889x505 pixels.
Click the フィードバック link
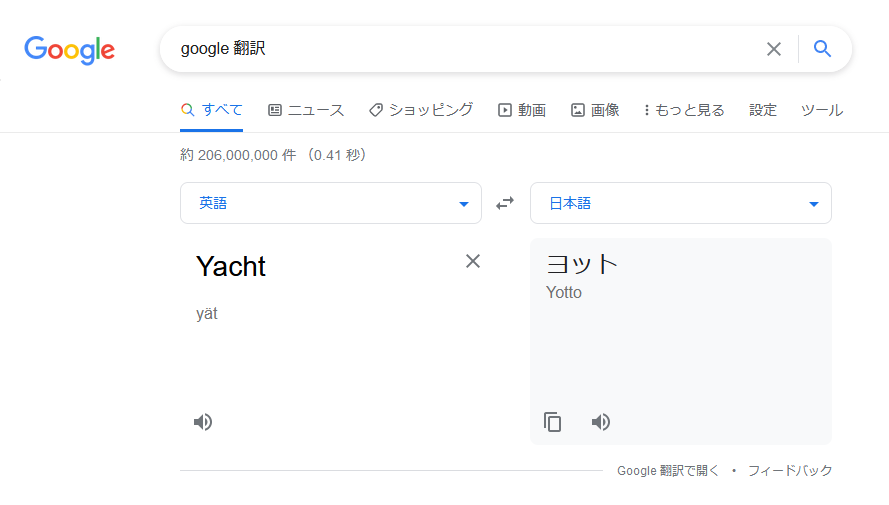click(790, 470)
